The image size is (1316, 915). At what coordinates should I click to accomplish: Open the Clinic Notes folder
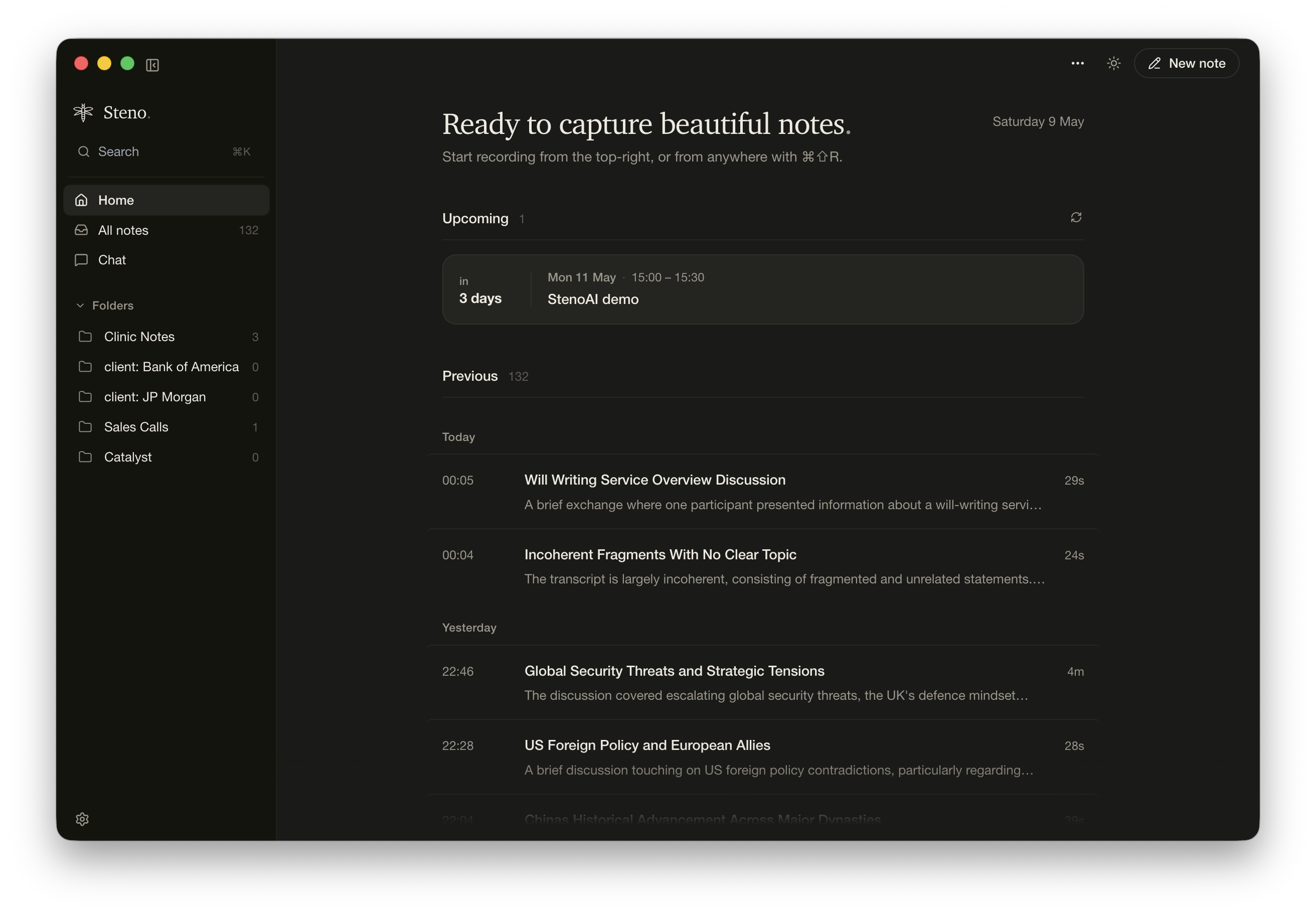[166, 337]
